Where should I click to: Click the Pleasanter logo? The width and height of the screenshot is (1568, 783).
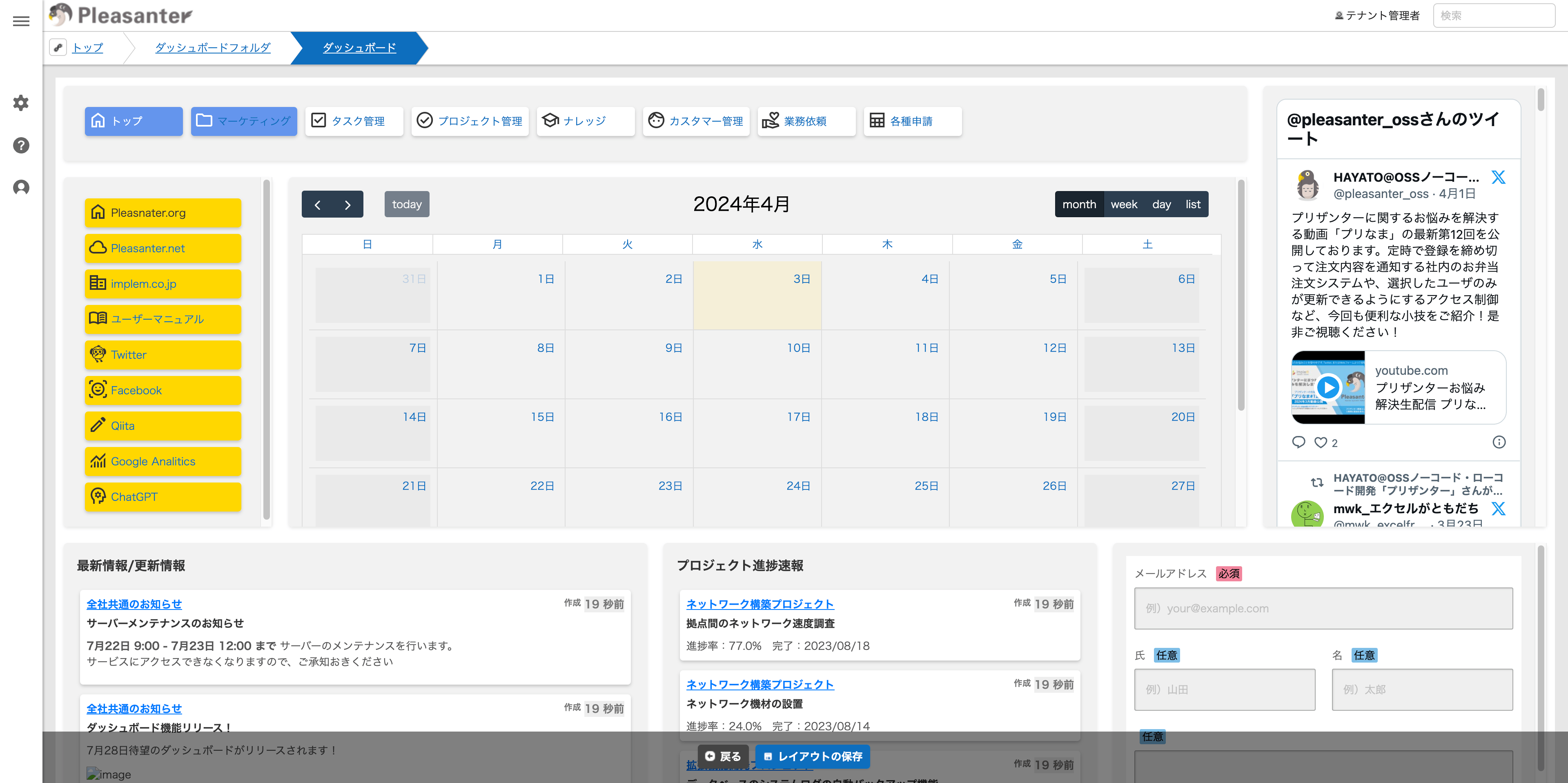(x=119, y=16)
